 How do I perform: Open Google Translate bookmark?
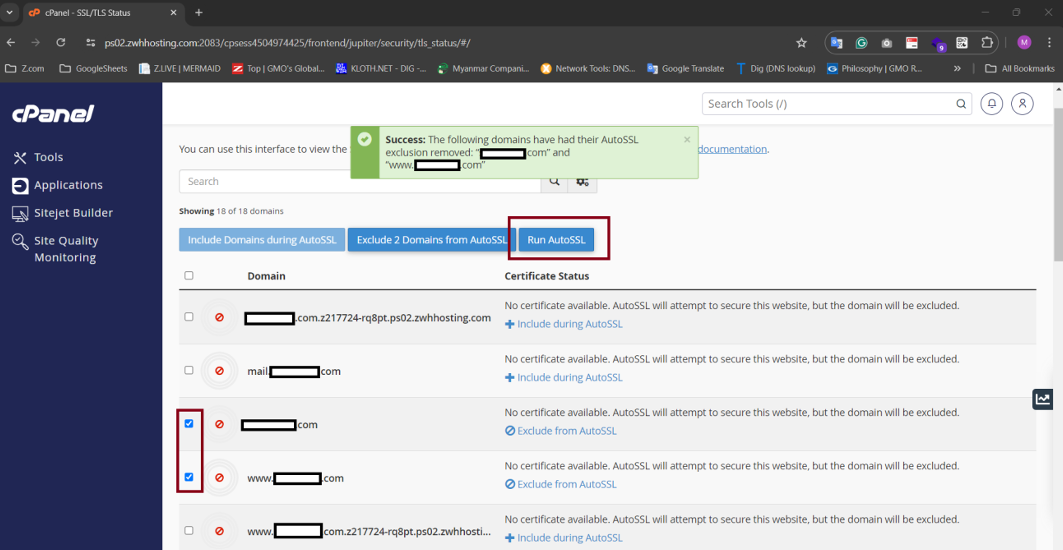click(685, 68)
